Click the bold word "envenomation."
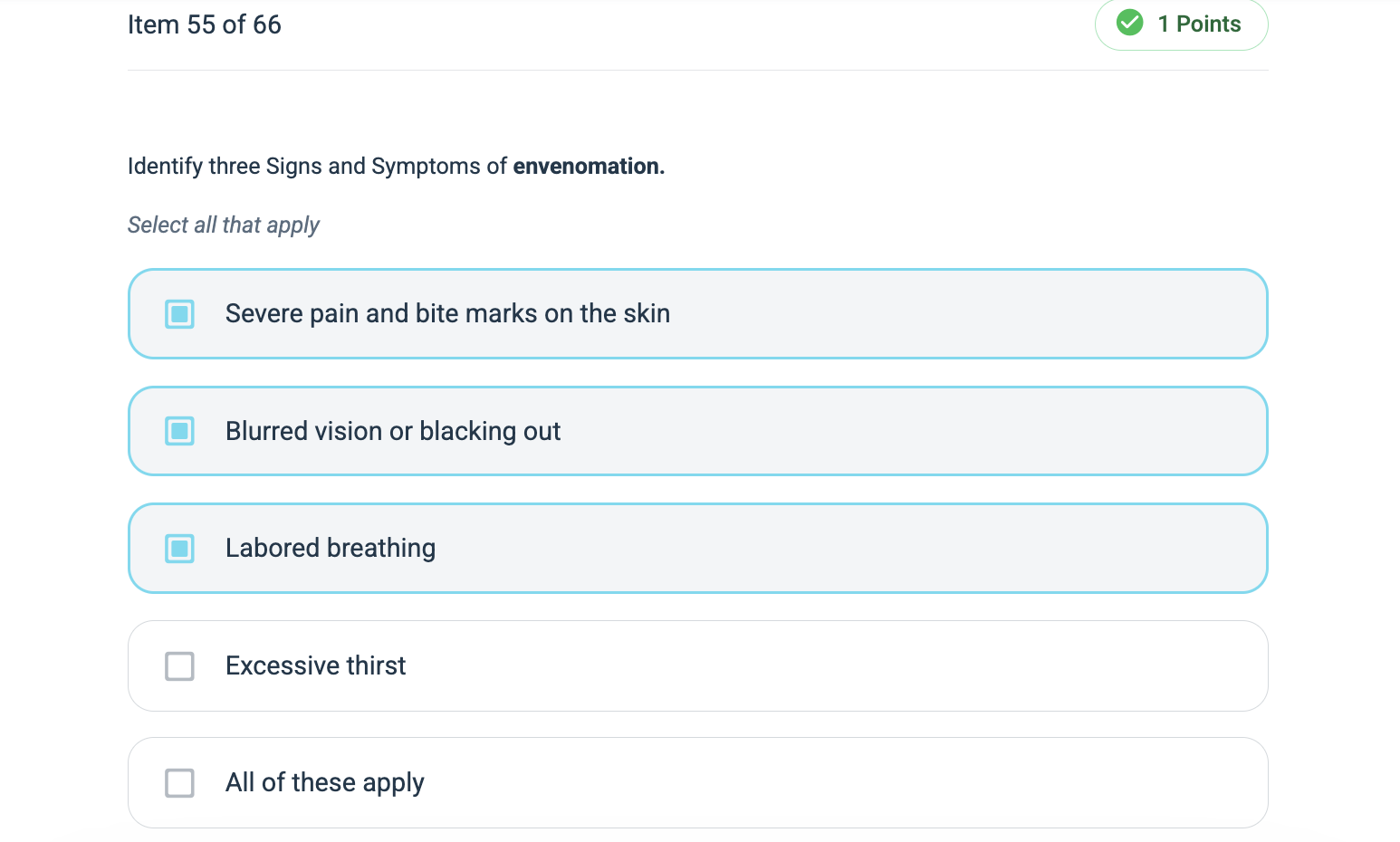 (589, 167)
